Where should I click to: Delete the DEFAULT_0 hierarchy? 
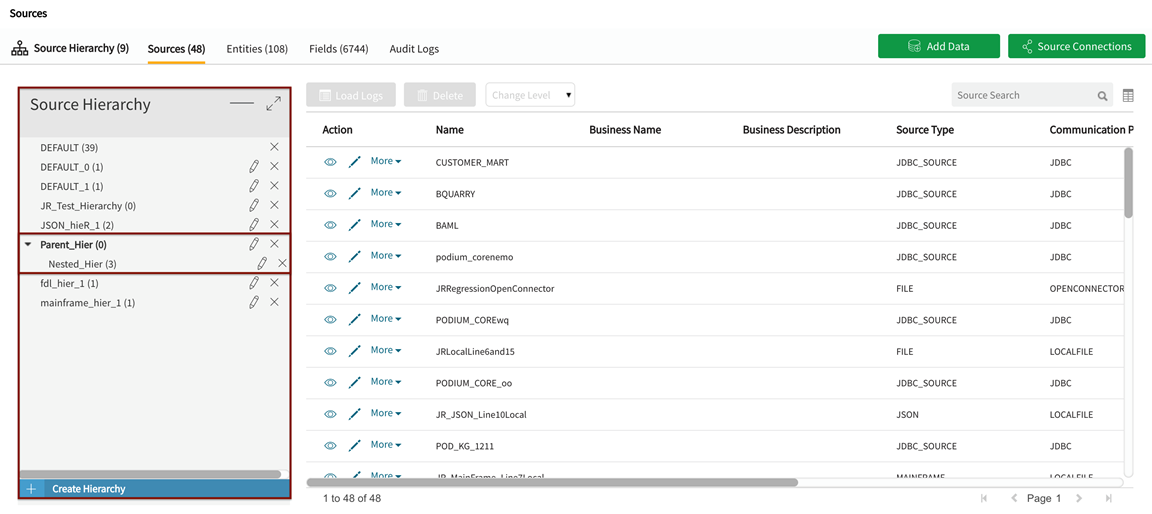coord(274,167)
